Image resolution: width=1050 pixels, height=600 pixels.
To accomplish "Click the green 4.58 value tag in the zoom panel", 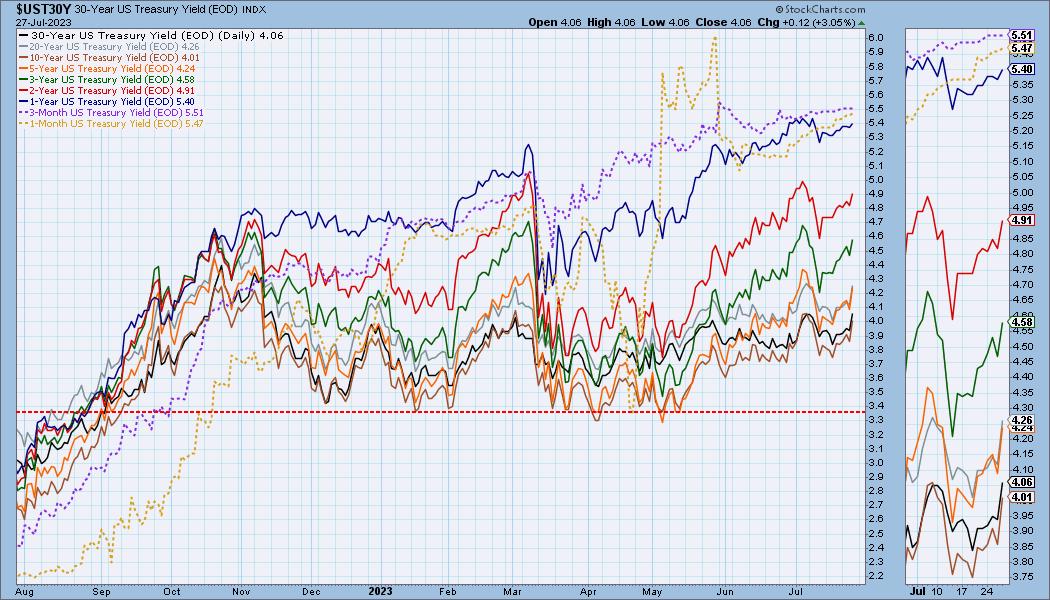I will 1023,322.
